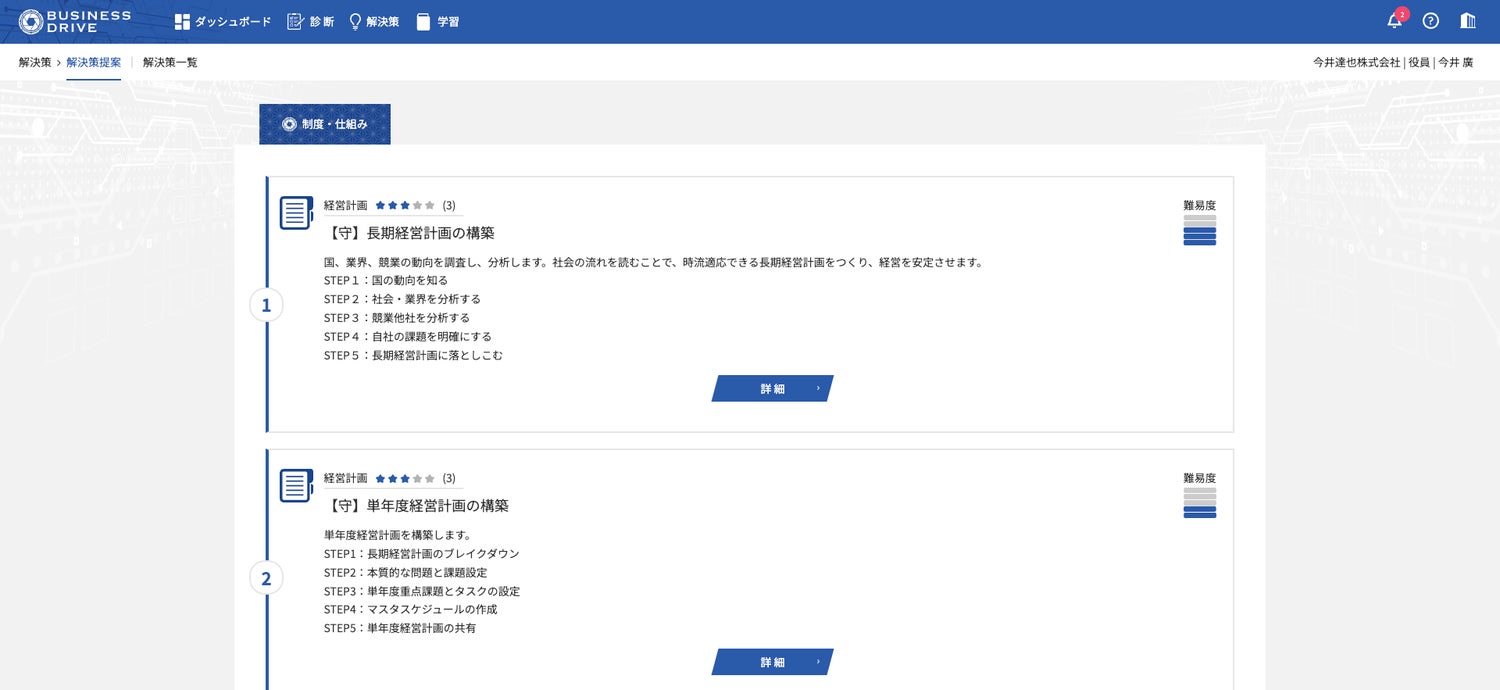Click the star rating of 単年度経営計画
The height and width of the screenshot is (690, 1500).
click(405, 478)
